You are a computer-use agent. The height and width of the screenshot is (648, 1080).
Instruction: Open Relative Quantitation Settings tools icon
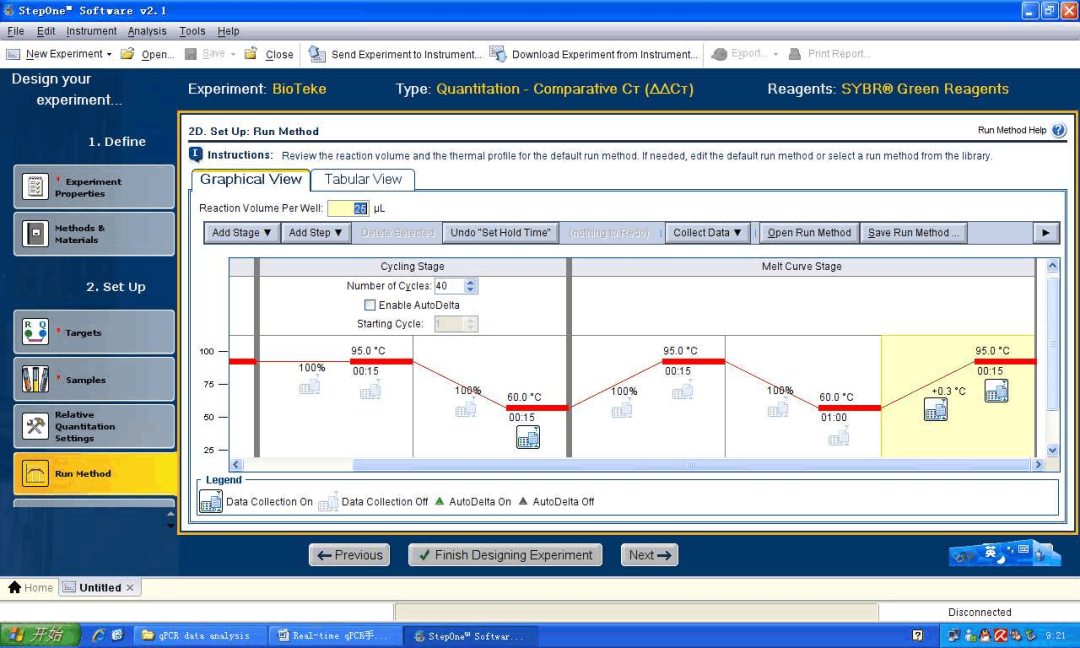pos(36,426)
